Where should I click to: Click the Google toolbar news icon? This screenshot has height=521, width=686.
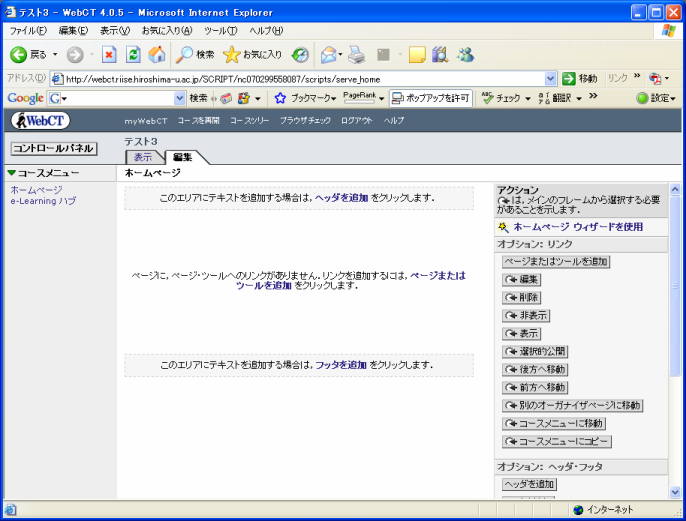(x=226, y=98)
